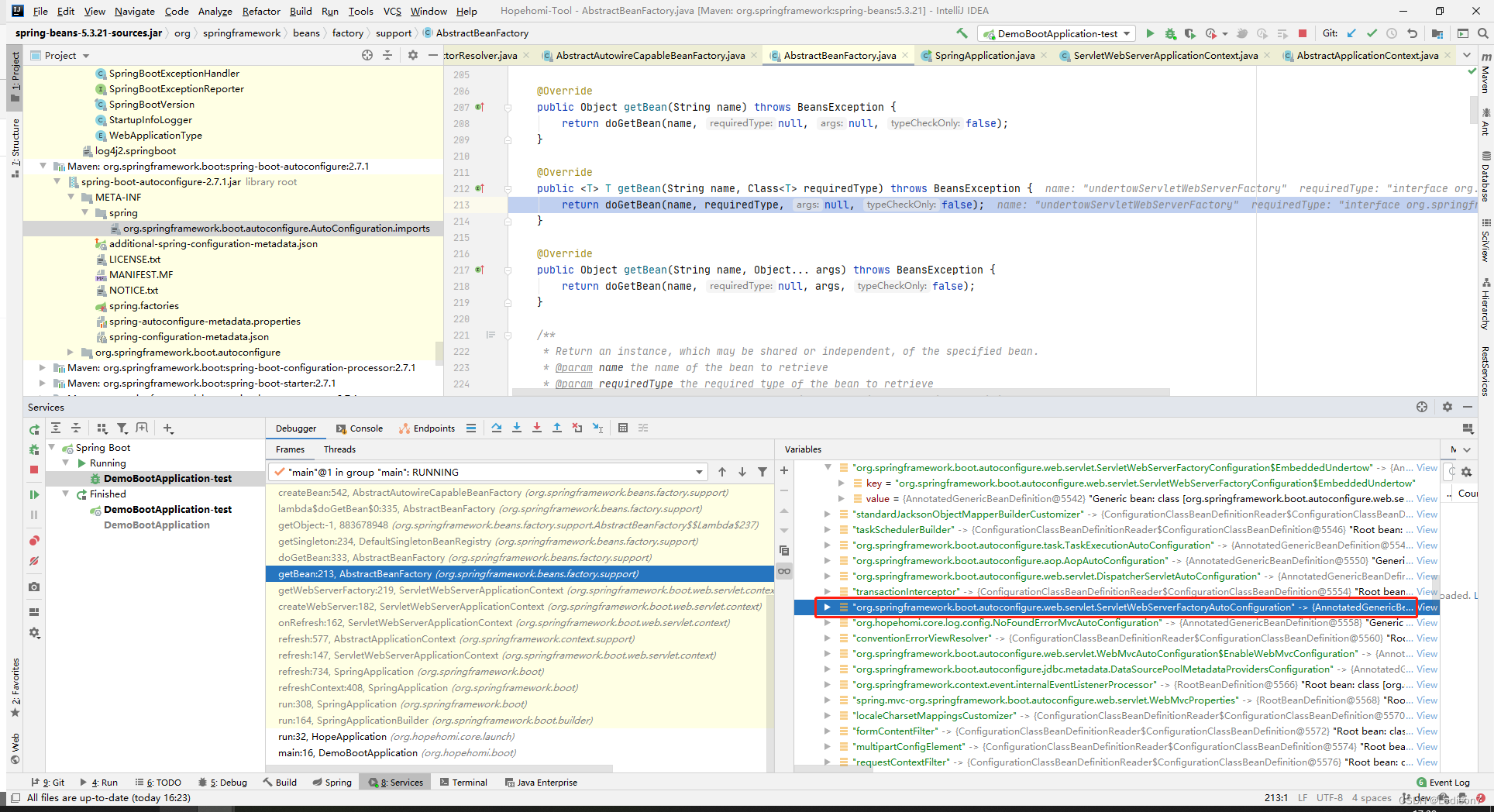Click Collapse All icon in Services toolbar
The height and width of the screenshot is (812, 1494).
click(x=76, y=428)
